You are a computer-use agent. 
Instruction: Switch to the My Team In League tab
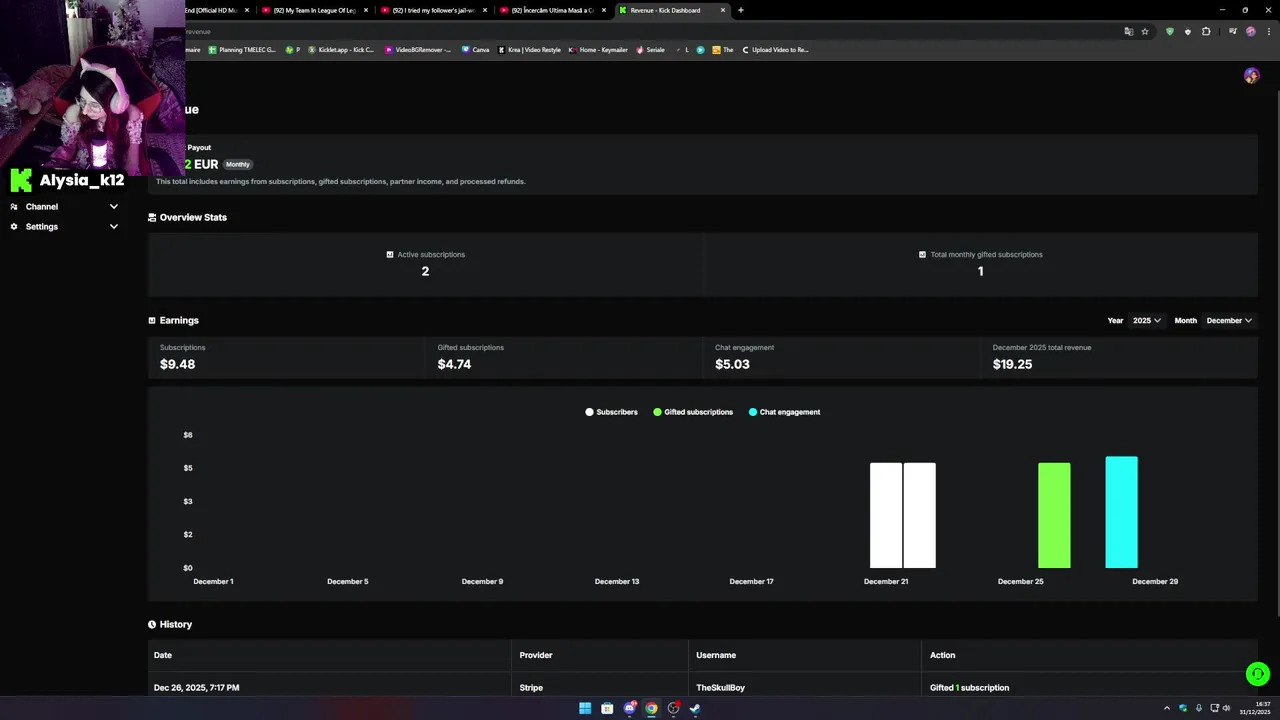[314, 10]
